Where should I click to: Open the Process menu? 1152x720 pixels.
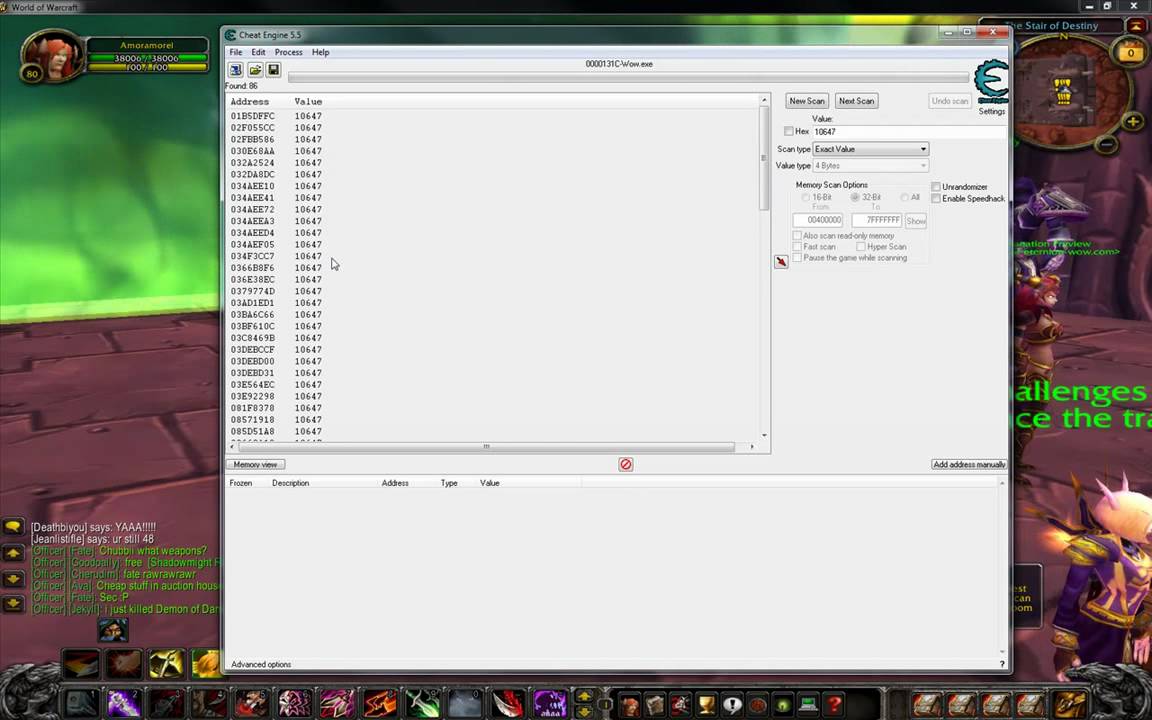(x=289, y=52)
